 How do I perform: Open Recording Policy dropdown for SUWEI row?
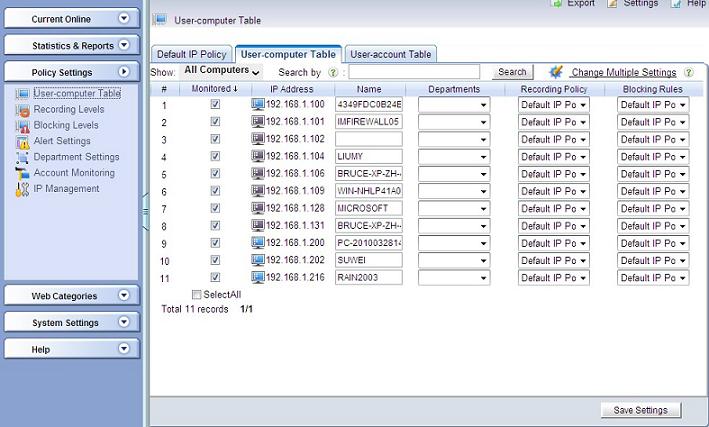point(553,260)
